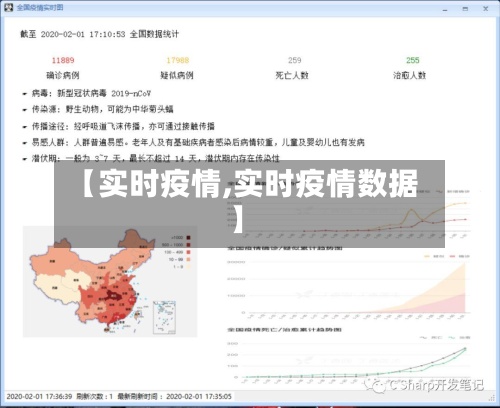Click the 治愈人数 label
500x408 pixels.
(x=410, y=75)
